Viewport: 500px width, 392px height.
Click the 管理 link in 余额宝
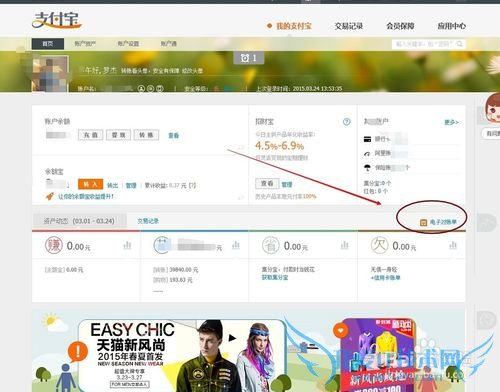tap(131, 185)
